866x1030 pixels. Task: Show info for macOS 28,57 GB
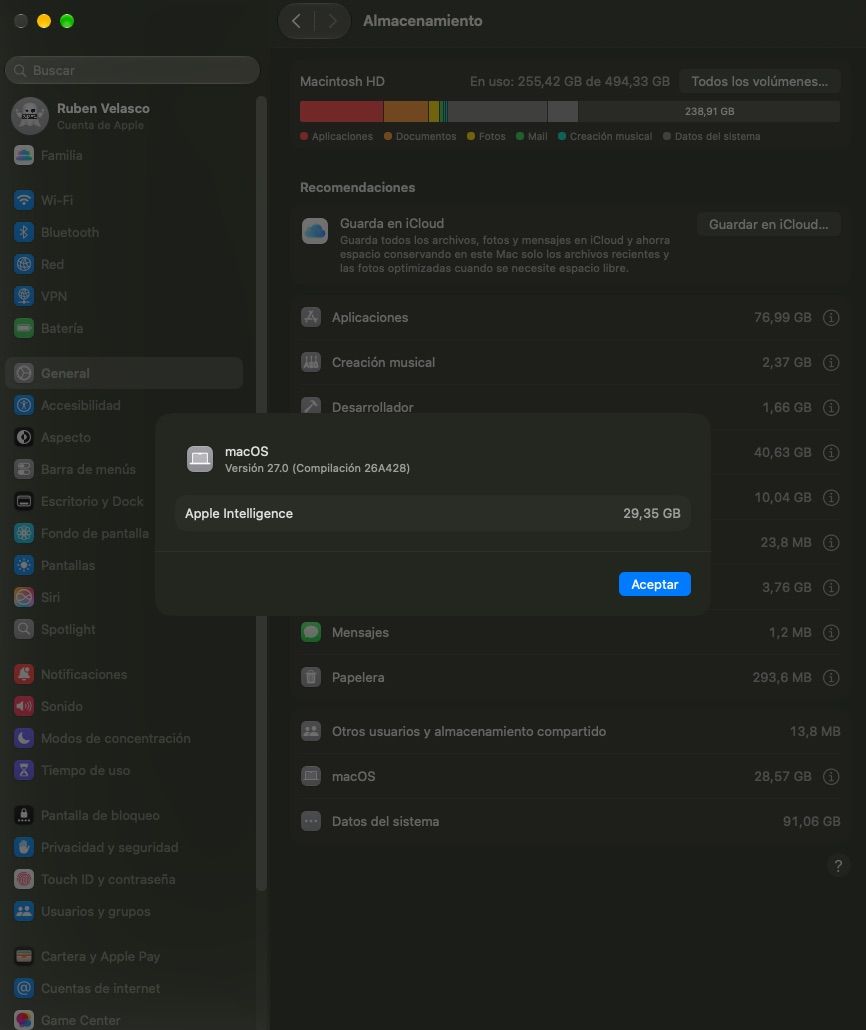(831, 777)
